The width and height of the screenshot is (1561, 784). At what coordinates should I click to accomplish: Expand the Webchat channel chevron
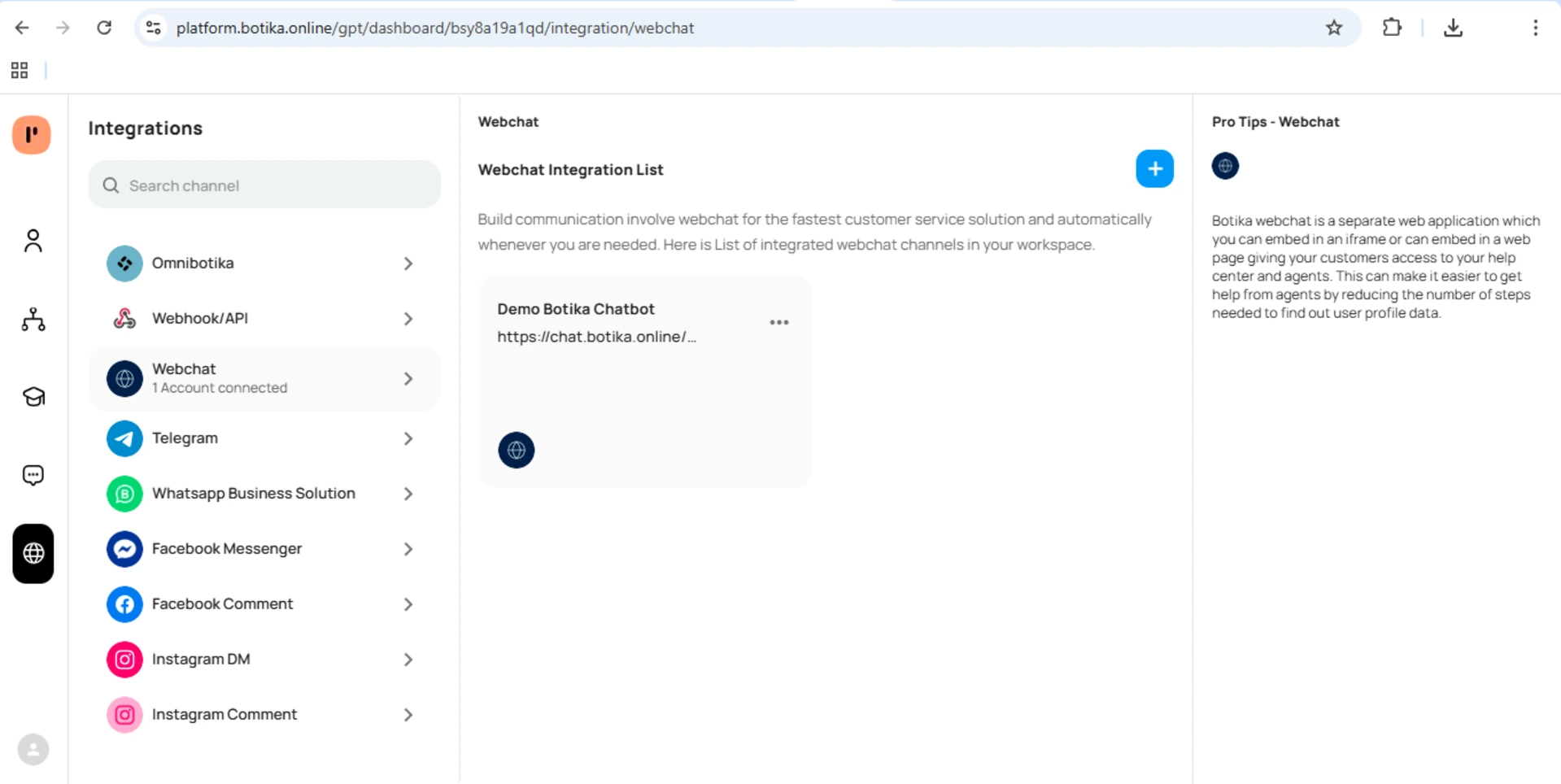(x=408, y=378)
